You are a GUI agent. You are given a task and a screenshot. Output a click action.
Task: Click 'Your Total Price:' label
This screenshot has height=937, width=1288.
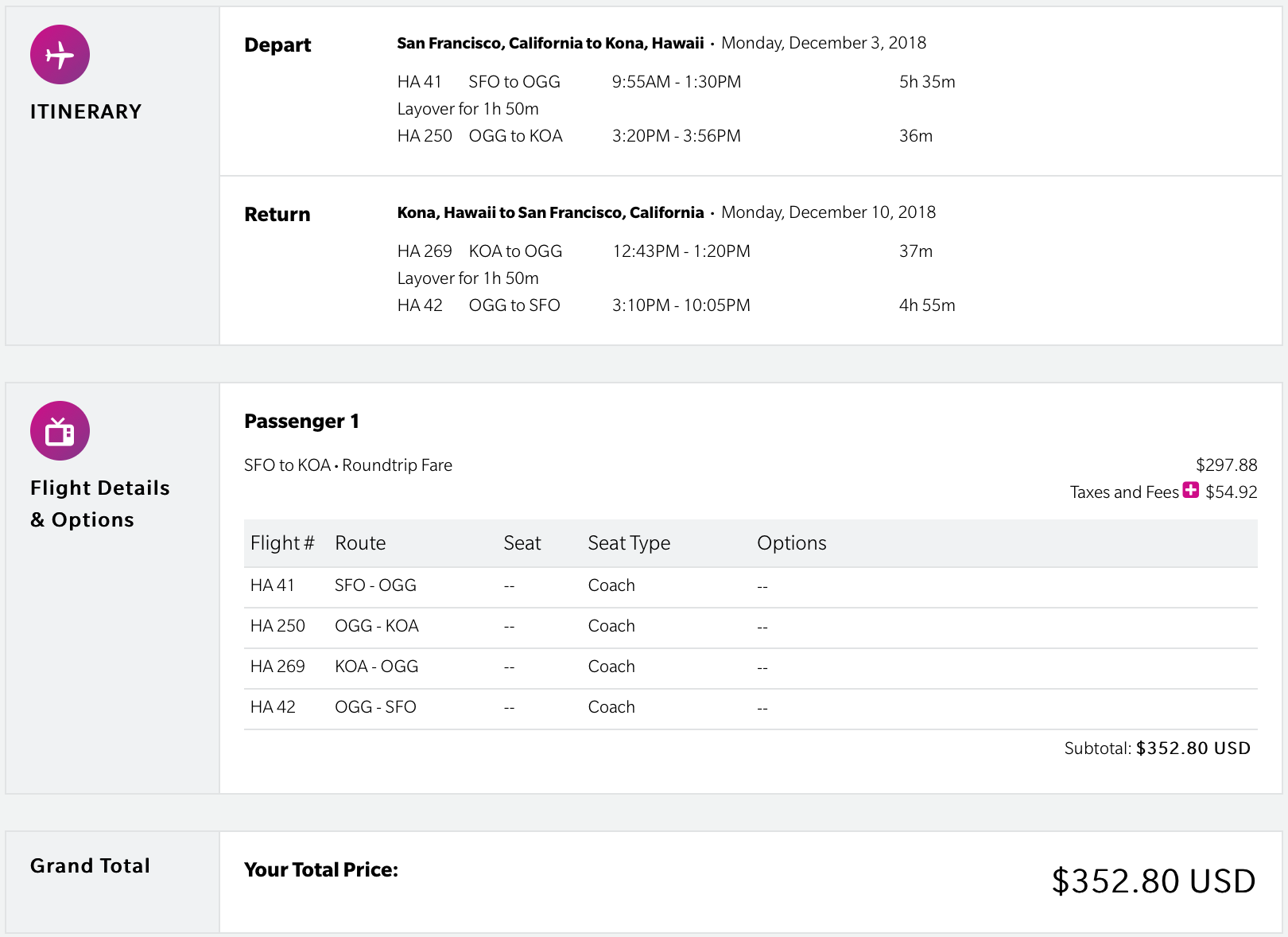321,870
